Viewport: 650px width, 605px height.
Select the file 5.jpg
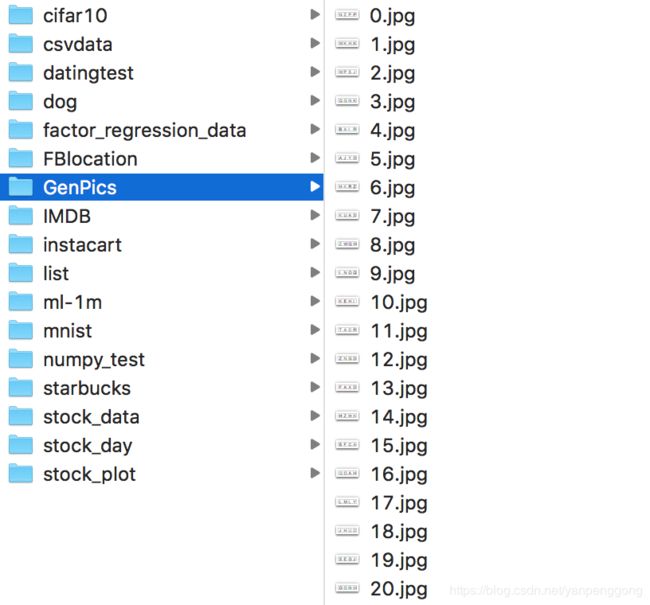click(x=392, y=159)
